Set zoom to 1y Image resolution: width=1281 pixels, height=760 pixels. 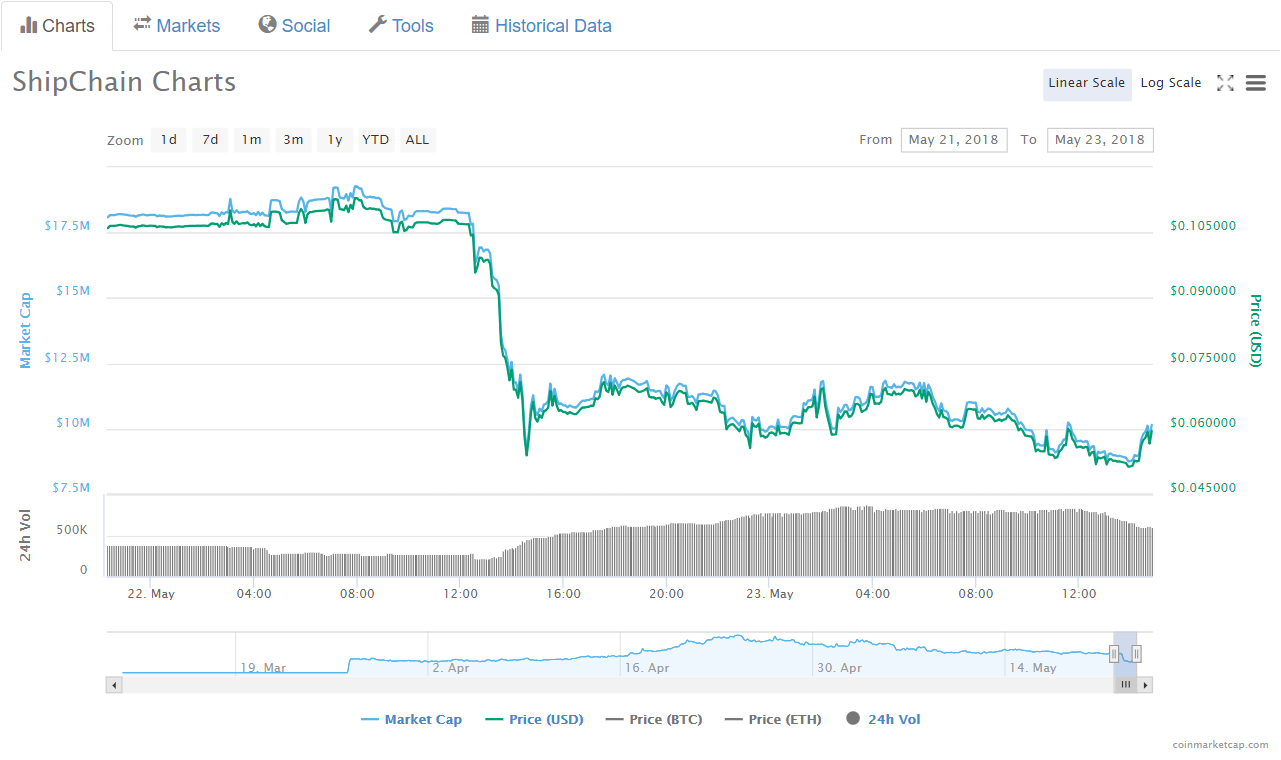(335, 140)
